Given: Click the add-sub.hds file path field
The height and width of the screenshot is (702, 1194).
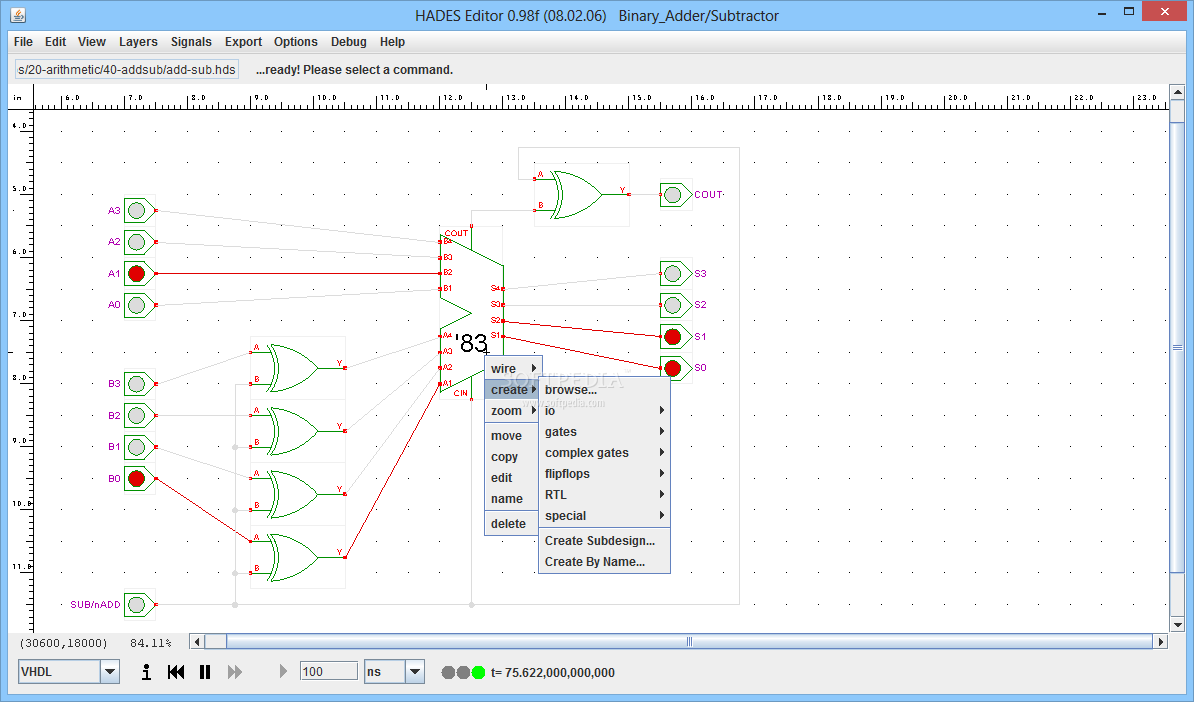Looking at the screenshot, I should click(x=126, y=69).
